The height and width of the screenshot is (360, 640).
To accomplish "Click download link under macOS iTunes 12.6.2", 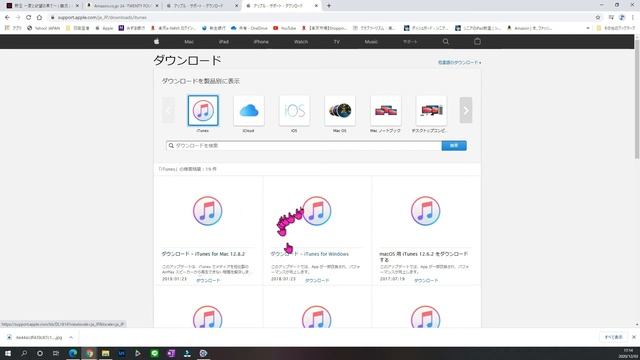I will click(x=426, y=280).
